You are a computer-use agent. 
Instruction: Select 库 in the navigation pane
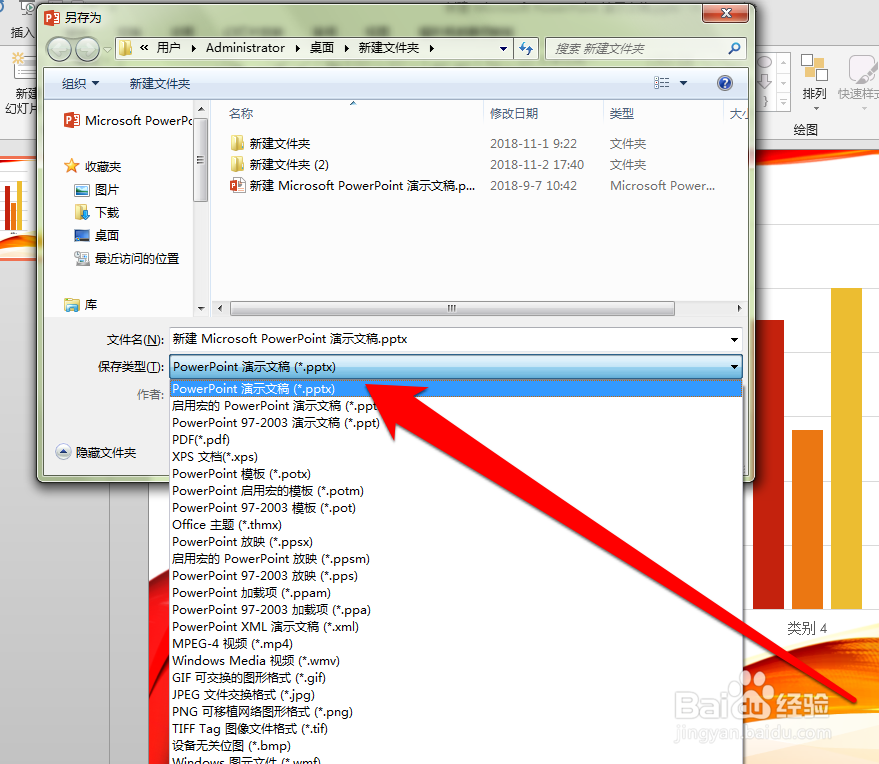tap(81, 304)
